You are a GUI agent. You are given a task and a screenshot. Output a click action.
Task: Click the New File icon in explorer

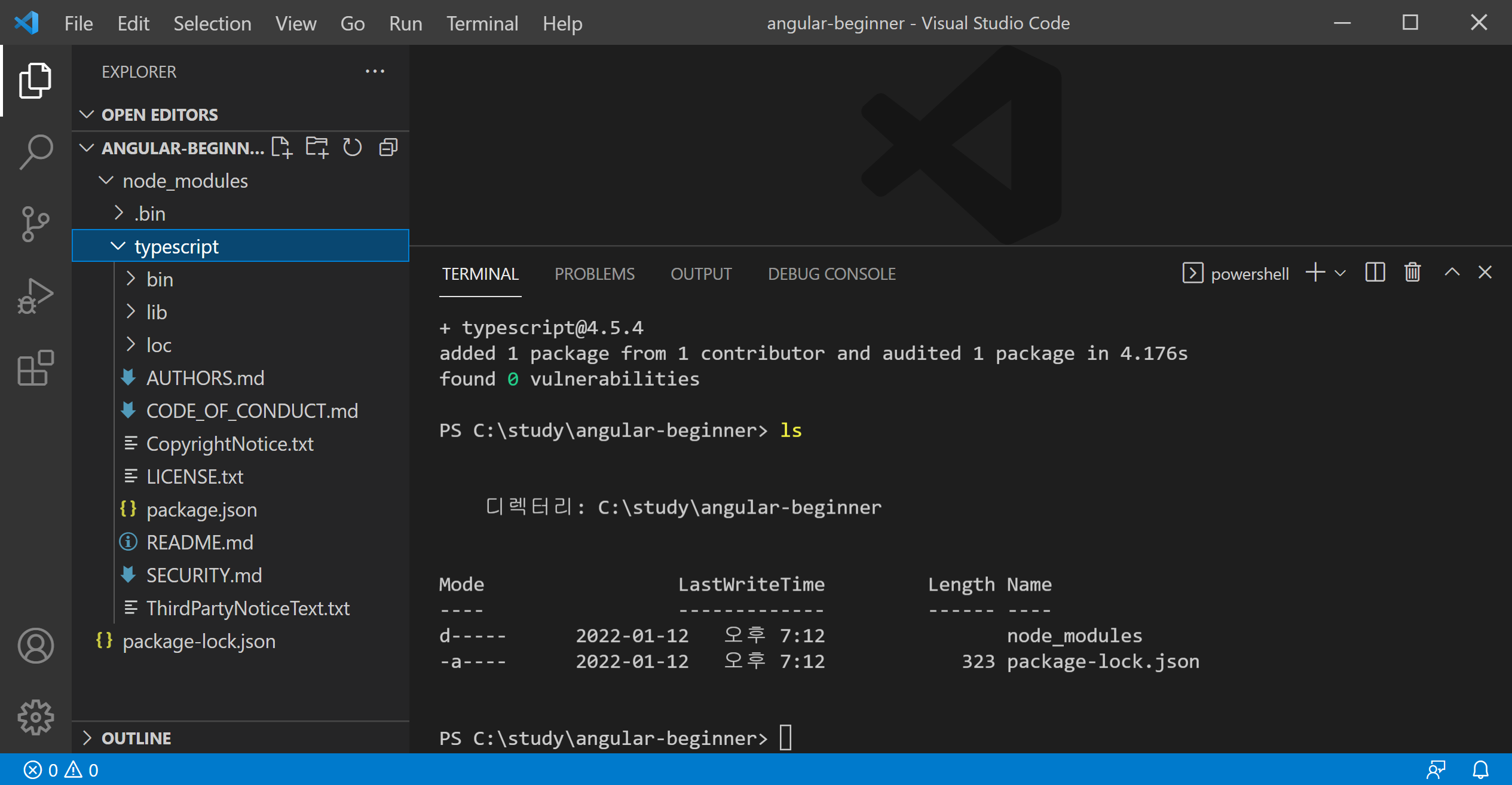281,147
